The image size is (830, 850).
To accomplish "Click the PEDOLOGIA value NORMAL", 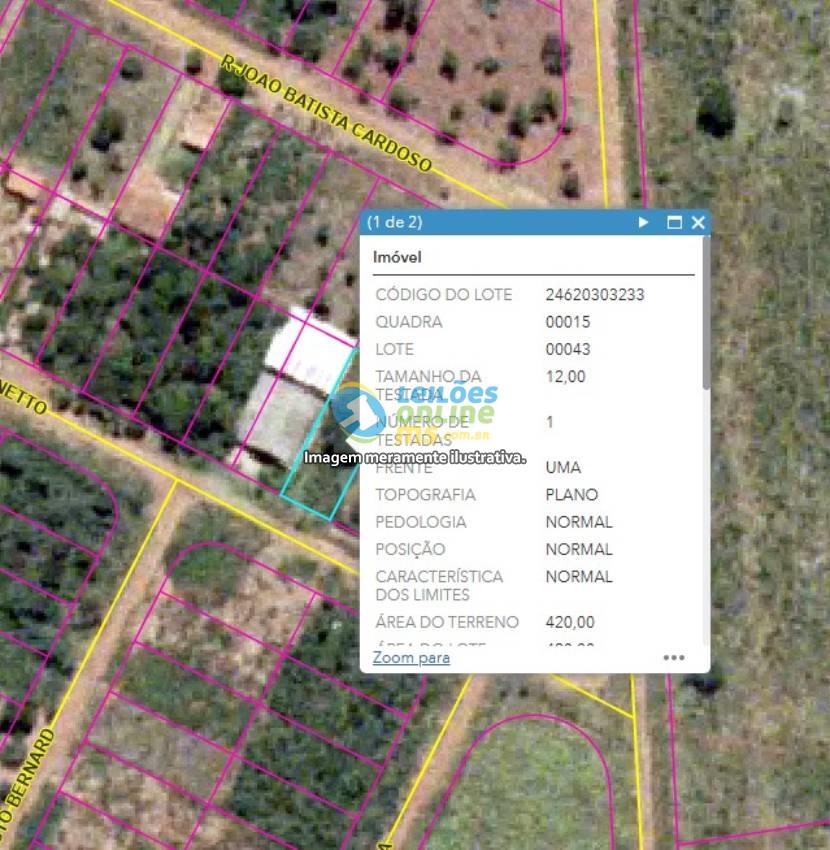I will tap(579, 522).
